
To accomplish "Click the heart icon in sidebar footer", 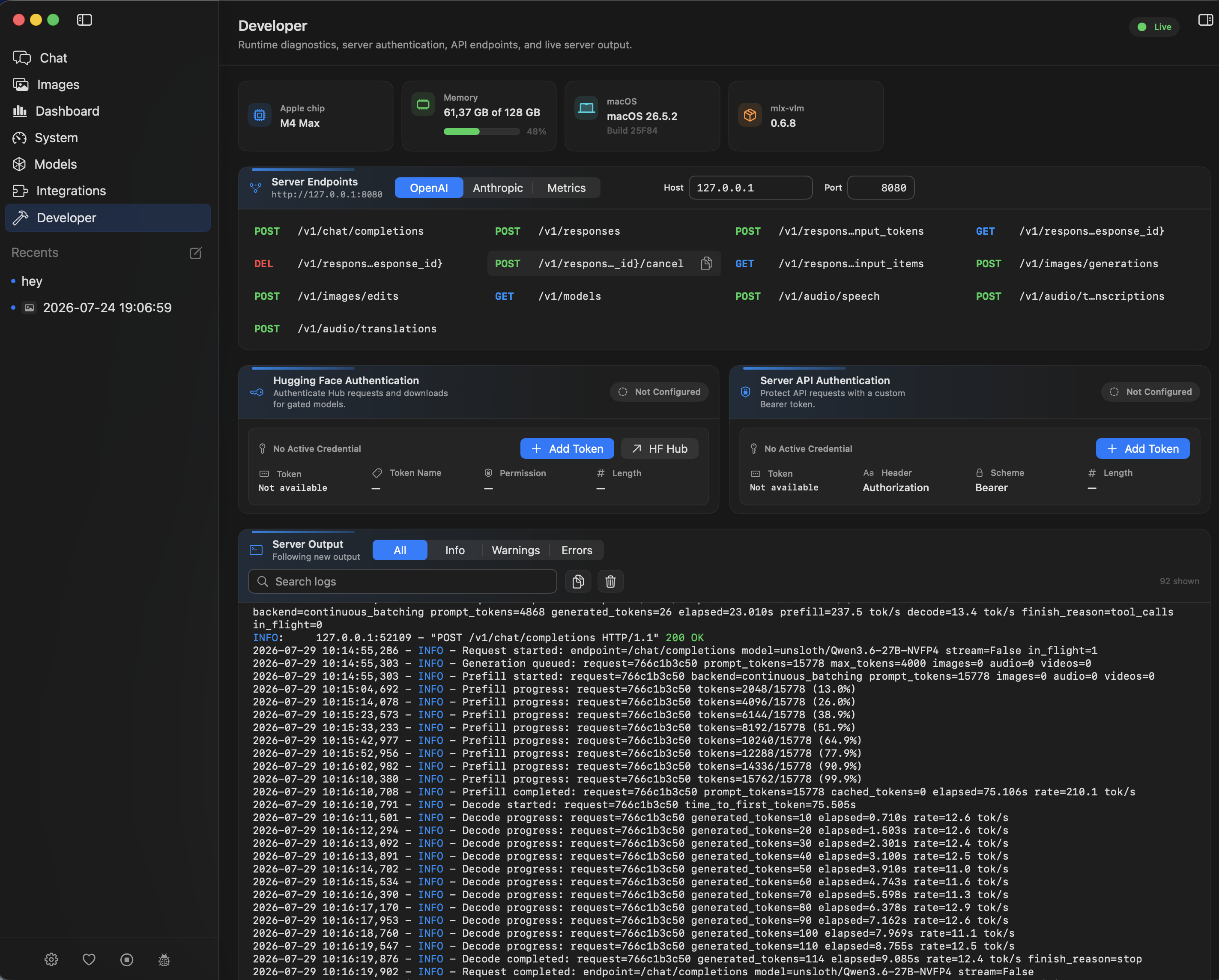I will (89, 959).
